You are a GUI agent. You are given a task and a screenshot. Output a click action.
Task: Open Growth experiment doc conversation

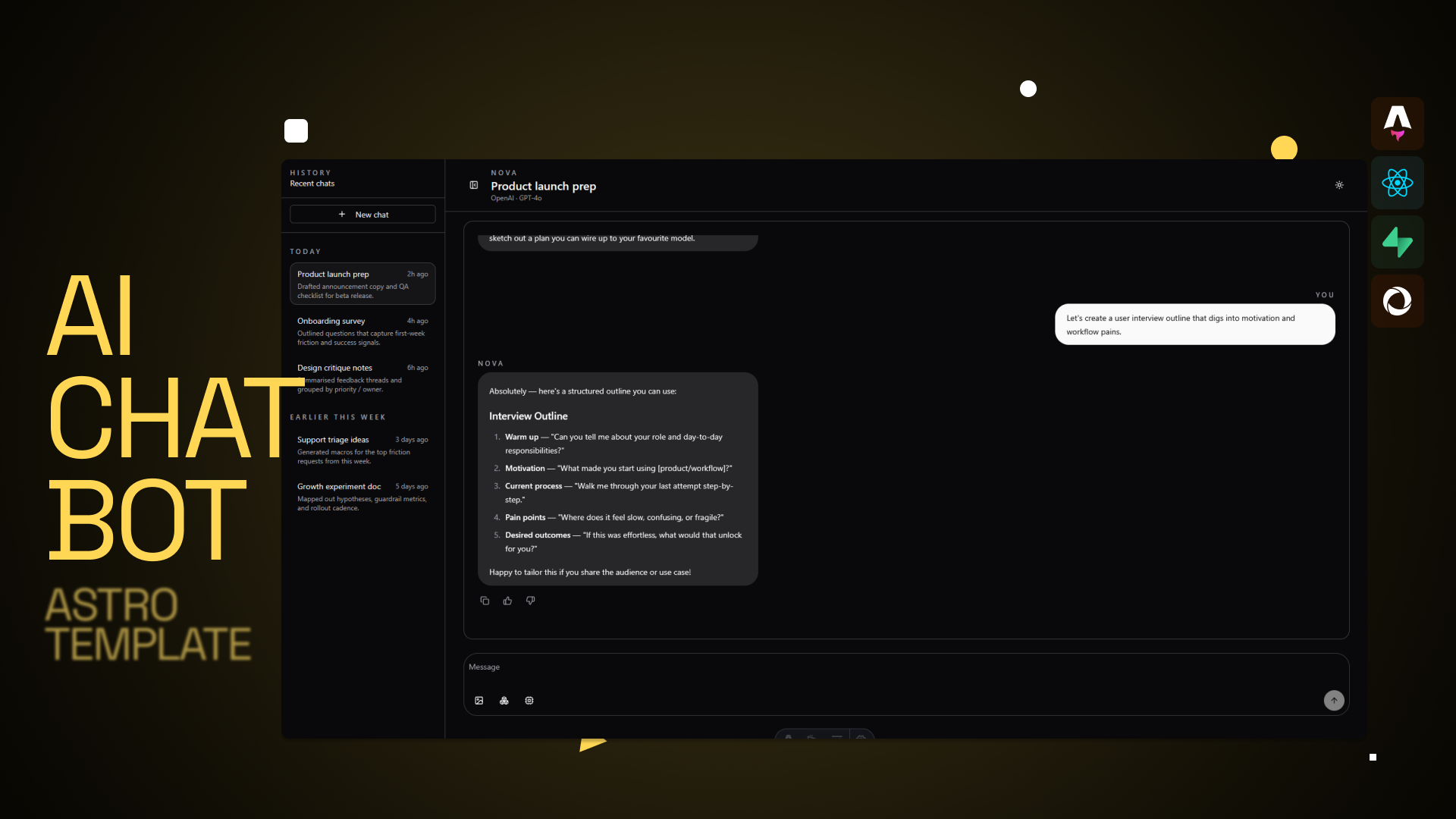(362, 496)
